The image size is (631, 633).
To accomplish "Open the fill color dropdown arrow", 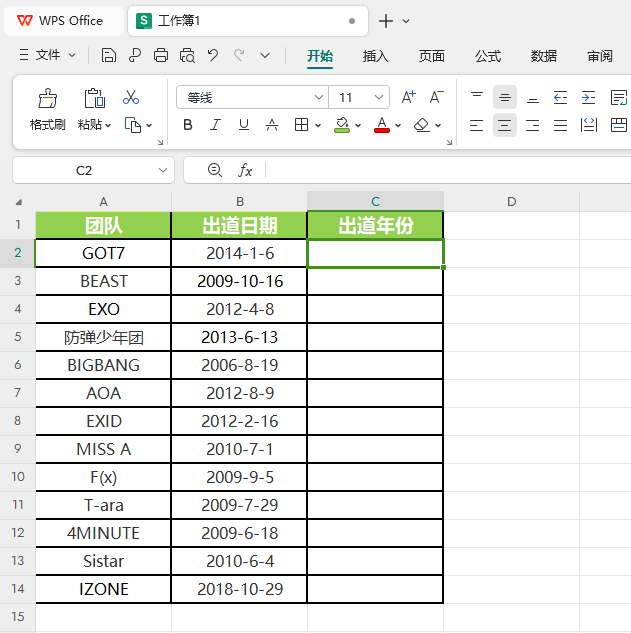I will pyautogui.click(x=358, y=126).
